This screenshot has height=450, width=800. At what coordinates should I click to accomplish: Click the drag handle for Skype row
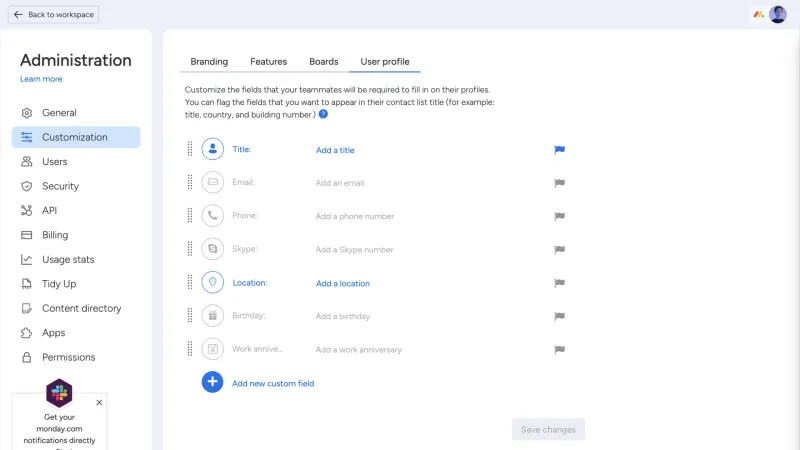pos(190,249)
